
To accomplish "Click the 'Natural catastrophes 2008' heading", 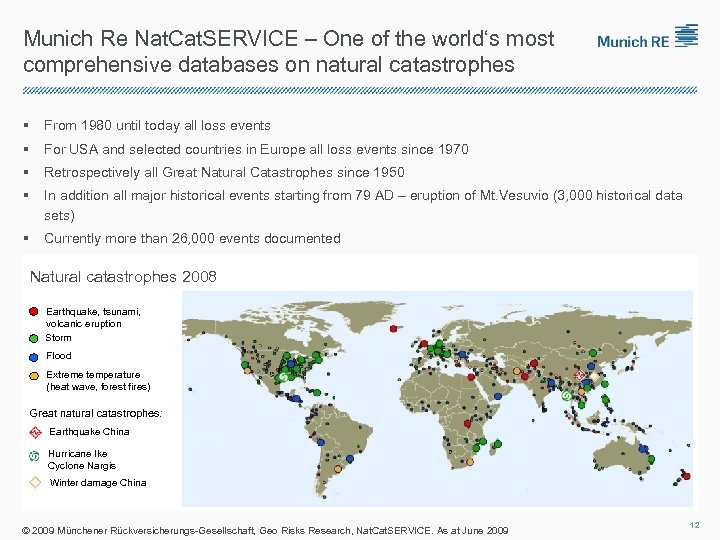I will (123, 277).
